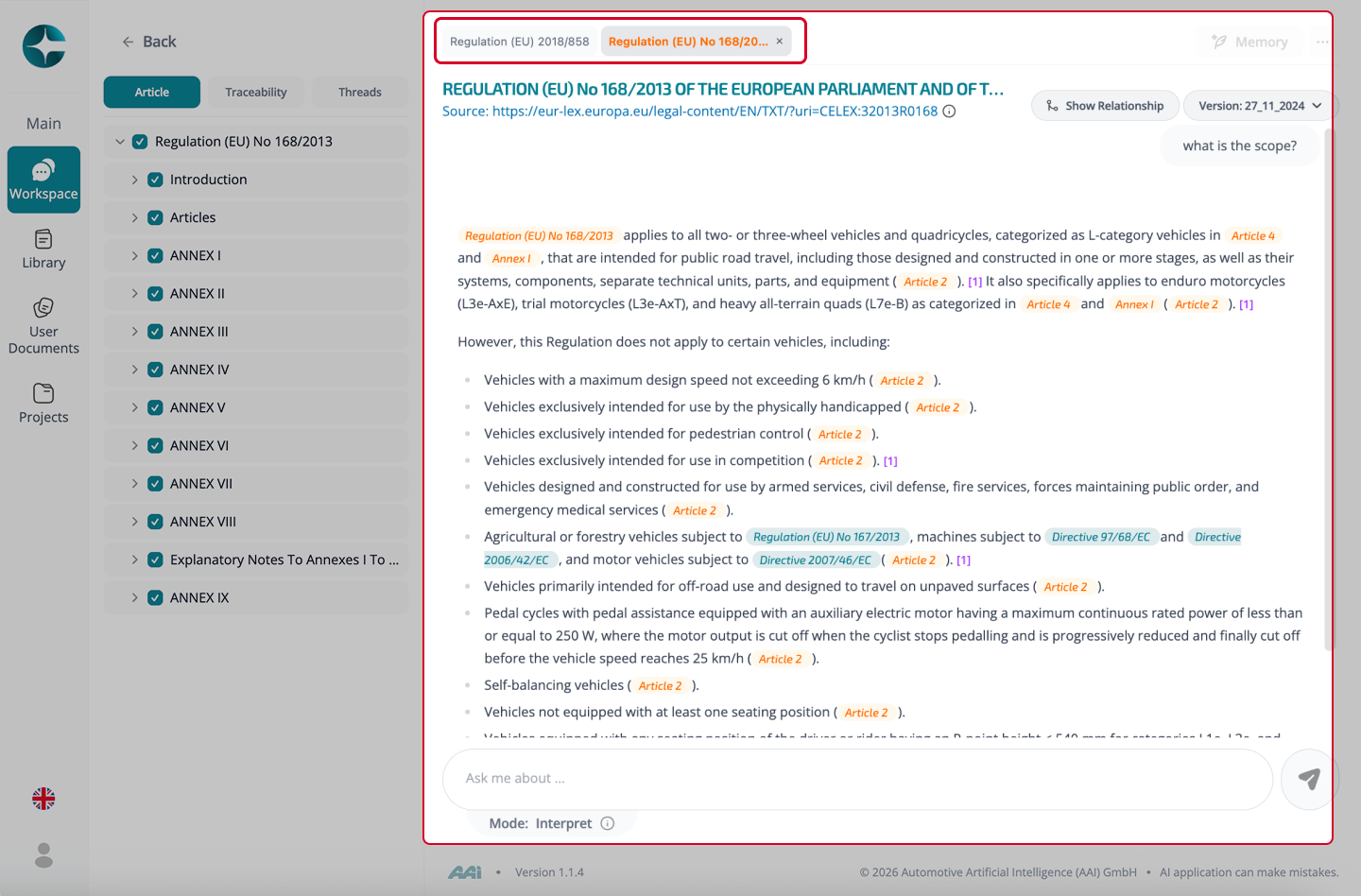Screen dimensions: 1361x896
Task: Open user profile avatar icon
Action: pyautogui.click(x=43, y=855)
